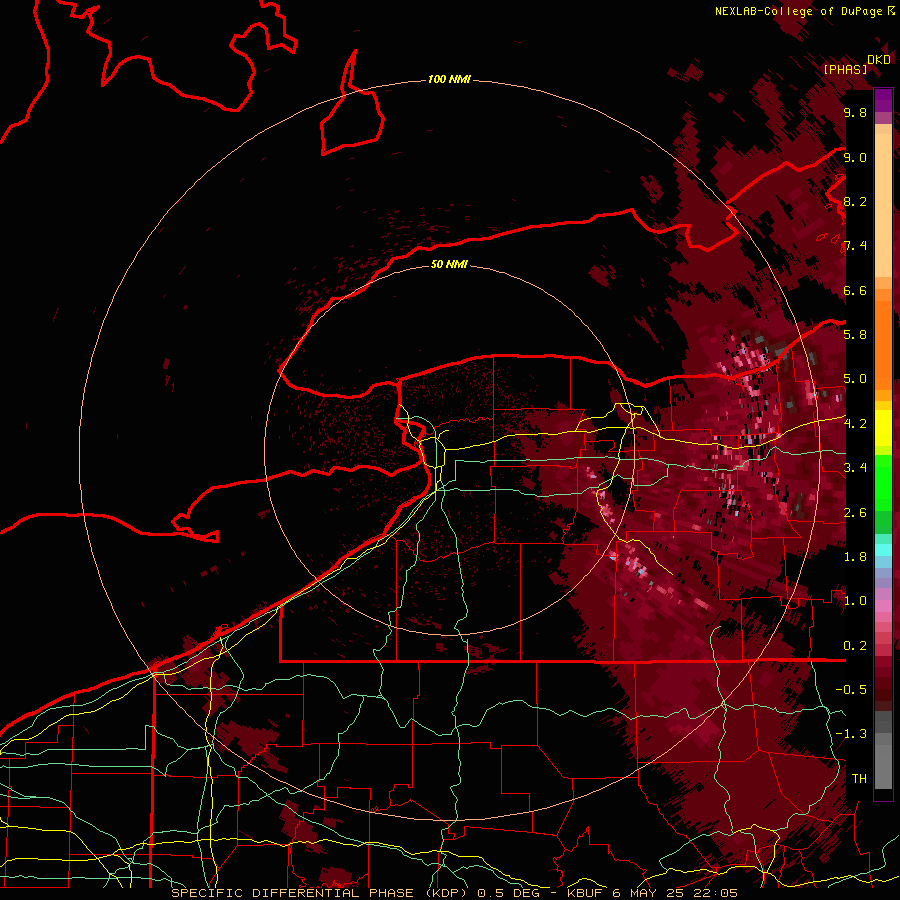The width and height of the screenshot is (900, 900).
Task: Click the 9.0 value on the color scale
Action: 855,157
